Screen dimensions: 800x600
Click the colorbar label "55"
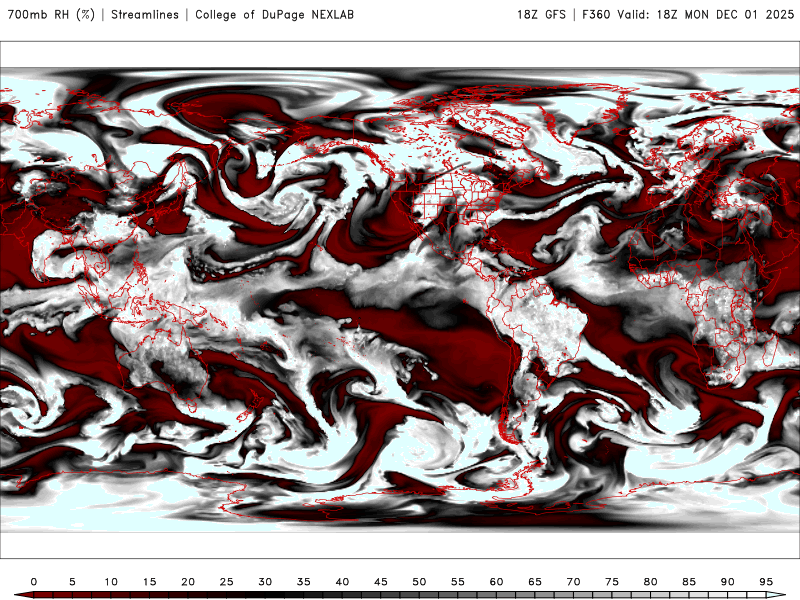pyautogui.click(x=458, y=582)
